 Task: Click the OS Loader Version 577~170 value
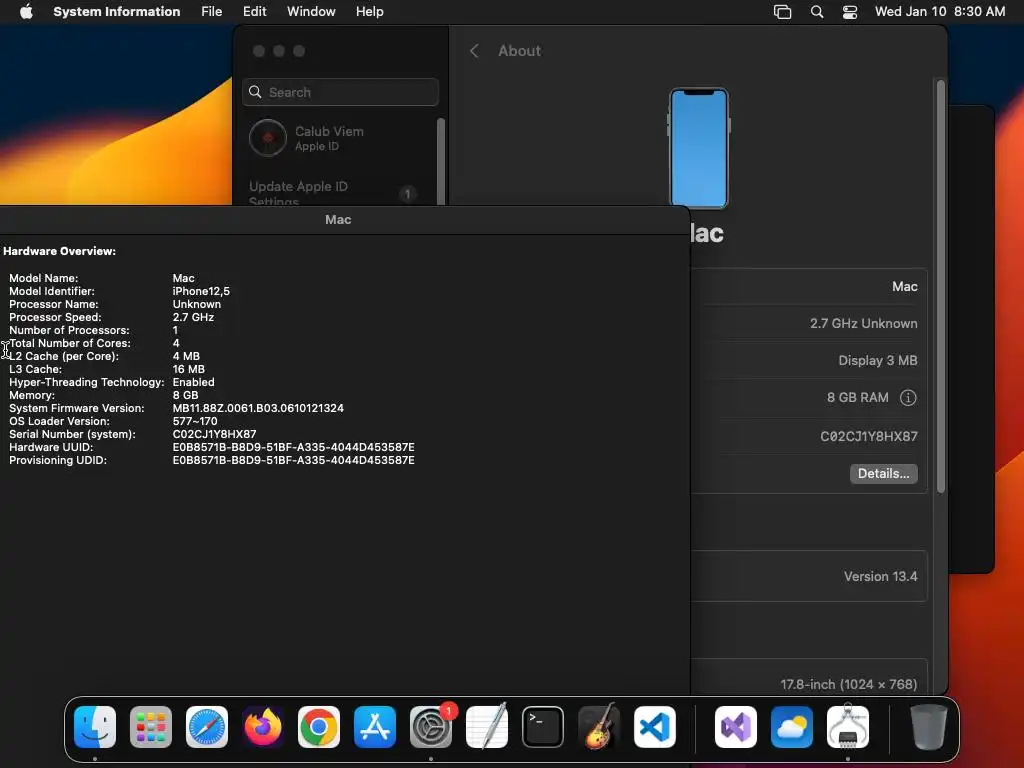coord(195,421)
